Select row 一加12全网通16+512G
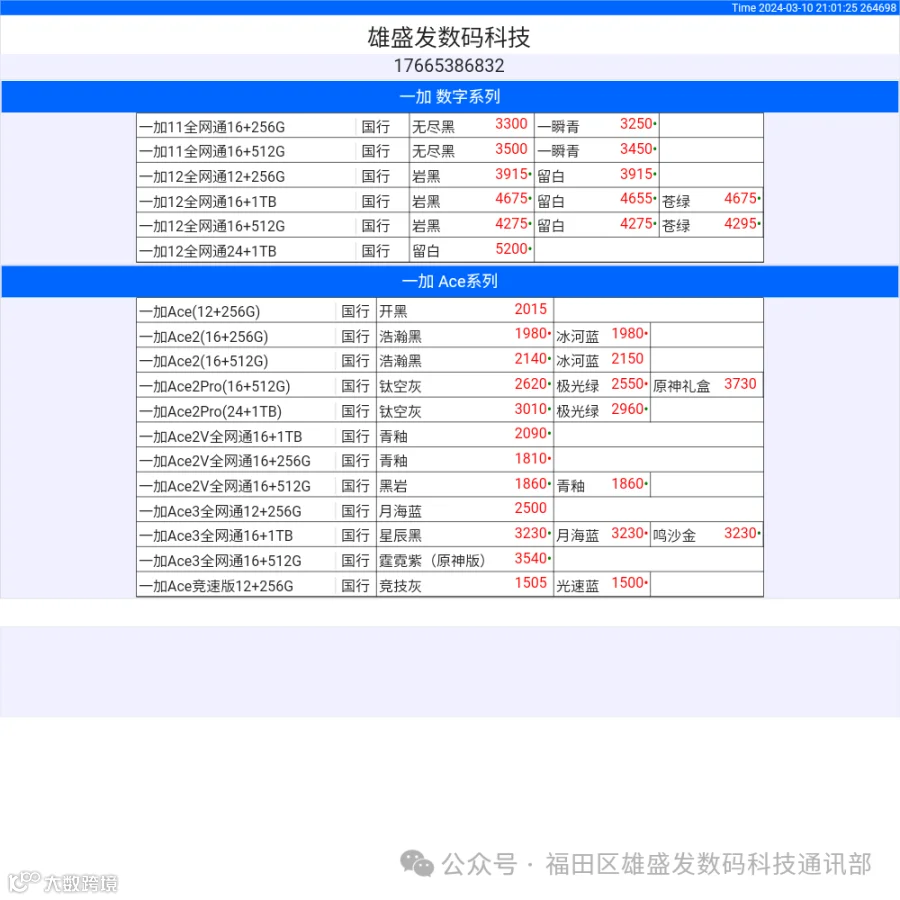 tap(450, 226)
